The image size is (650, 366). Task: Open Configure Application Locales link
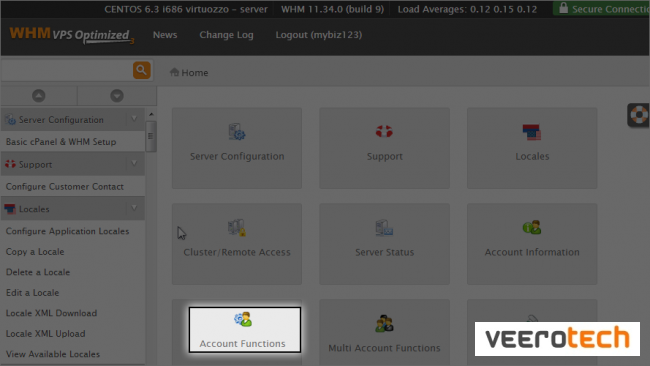click(68, 231)
